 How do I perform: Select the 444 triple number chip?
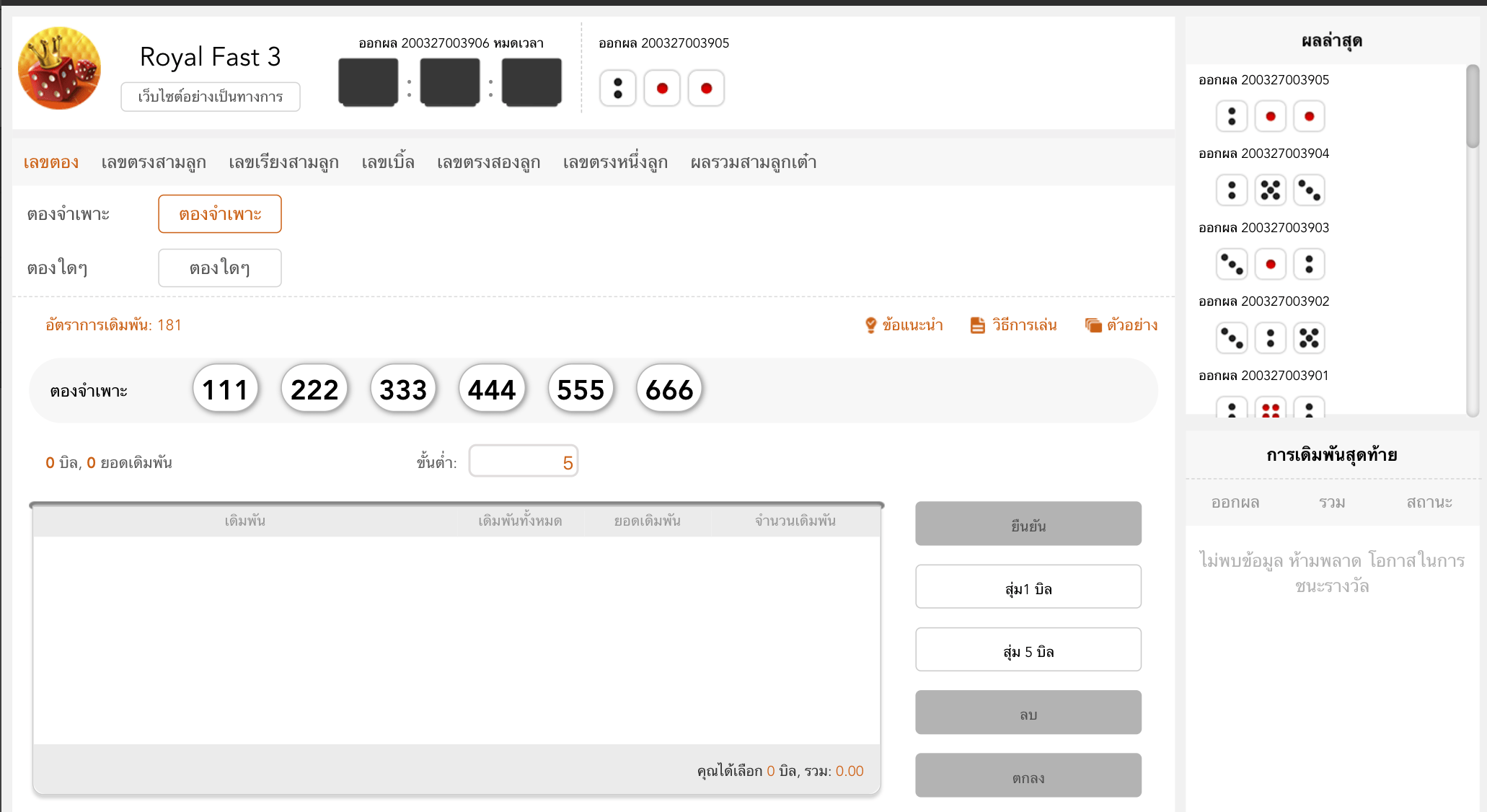[491, 389]
